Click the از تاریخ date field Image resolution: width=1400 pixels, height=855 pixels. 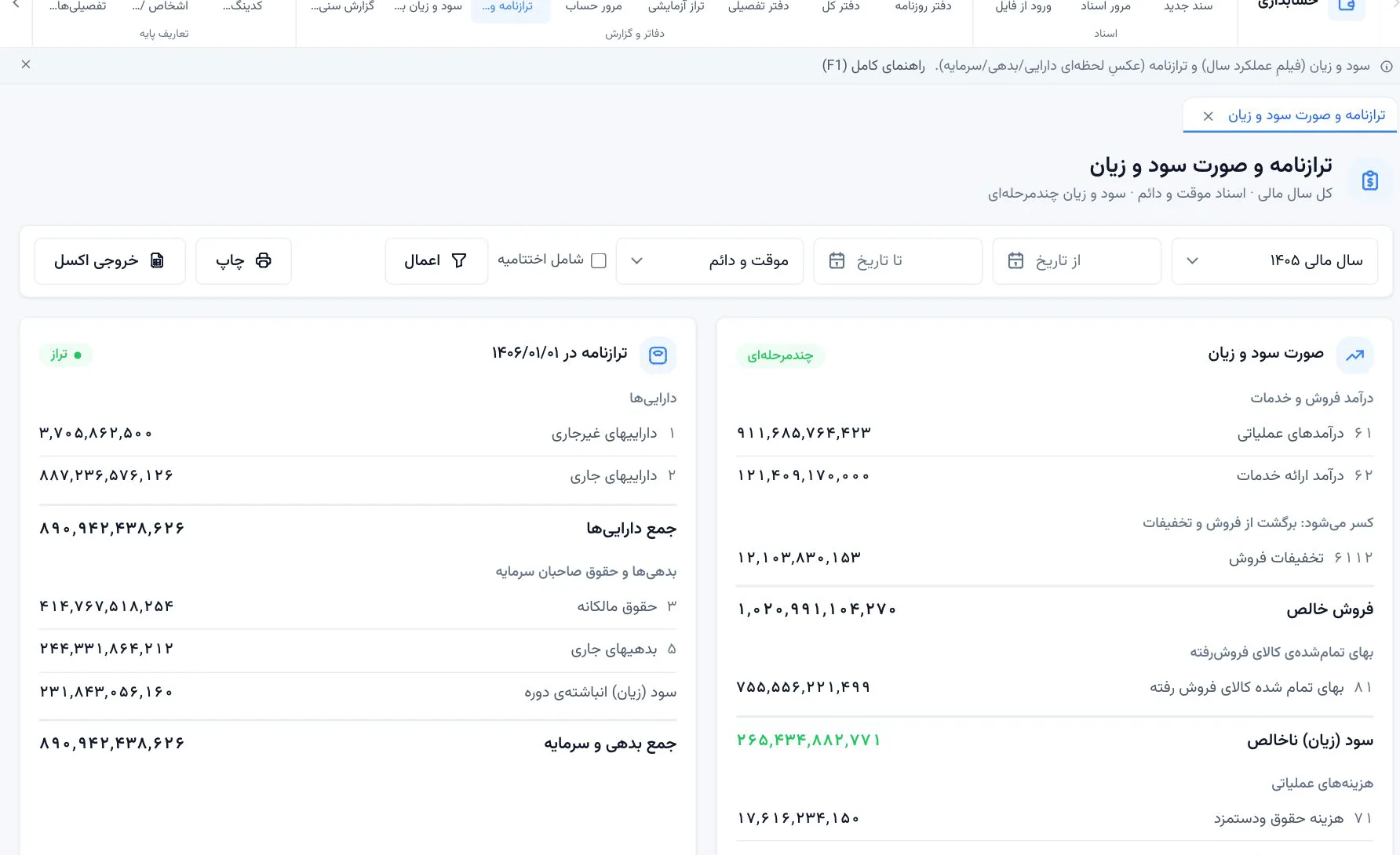[x=1077, y=261]
